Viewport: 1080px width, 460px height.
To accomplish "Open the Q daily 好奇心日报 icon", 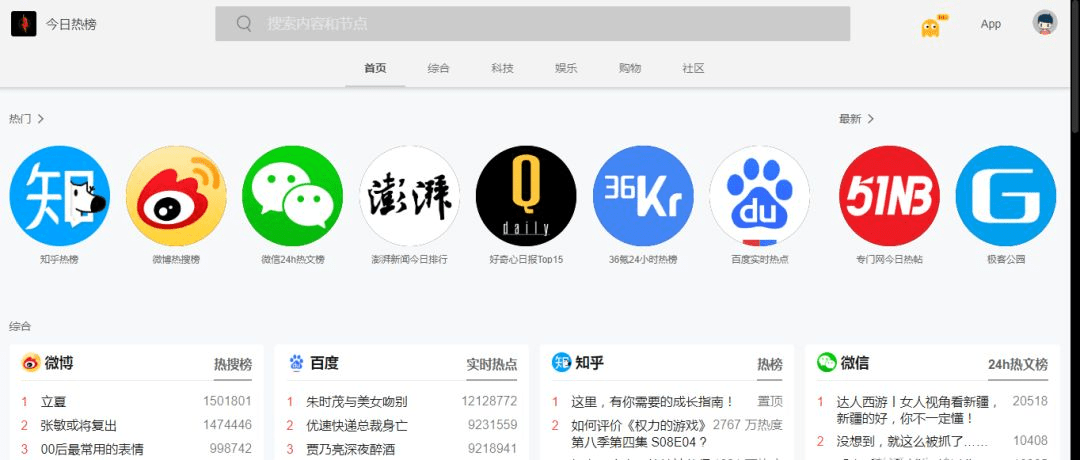I will 526,196.
